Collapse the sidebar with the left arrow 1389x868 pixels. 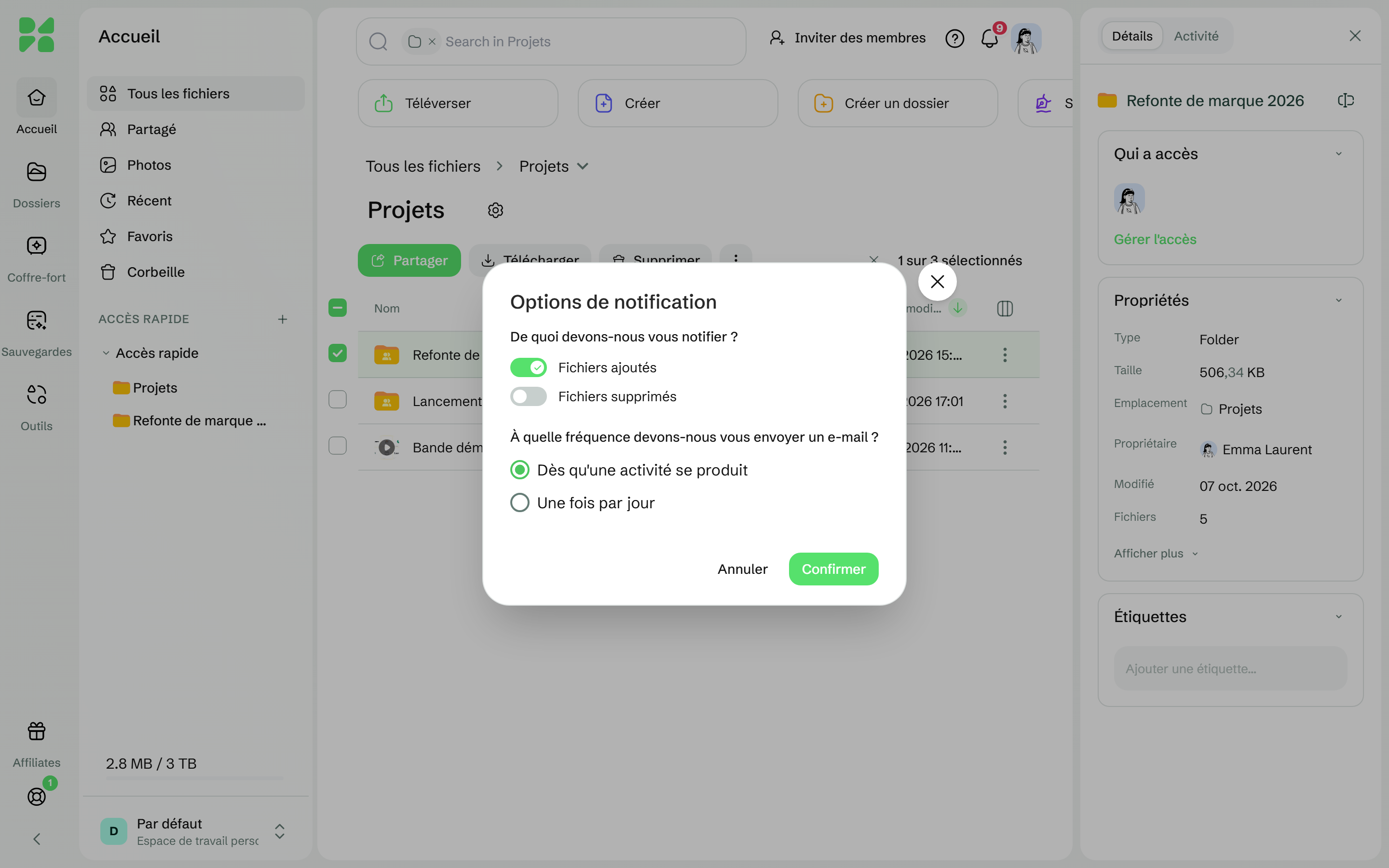point(36,839)
